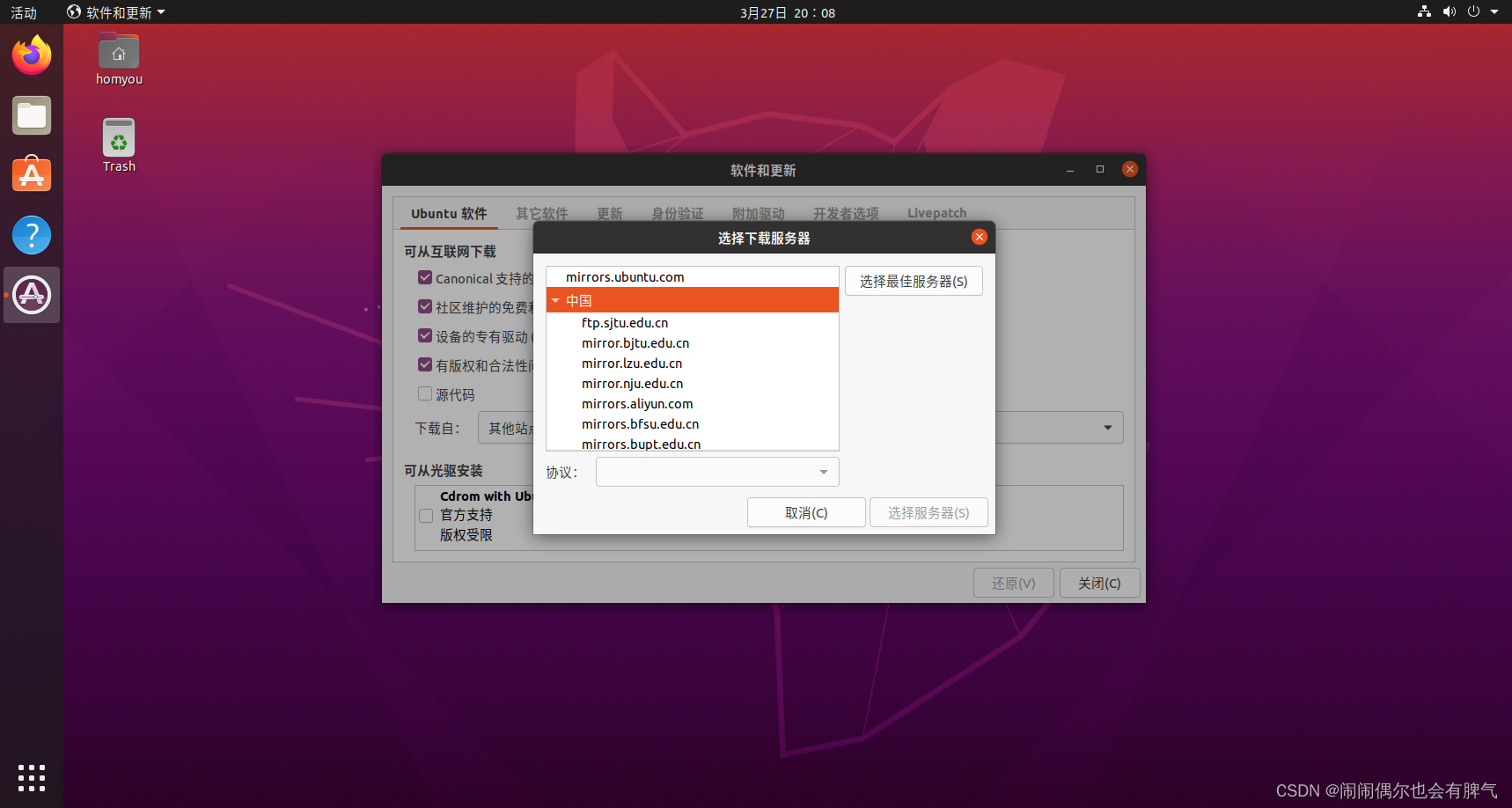1512x808 pixels.
Task: Click the 还原(V) button
Action: coord(1014,583)
